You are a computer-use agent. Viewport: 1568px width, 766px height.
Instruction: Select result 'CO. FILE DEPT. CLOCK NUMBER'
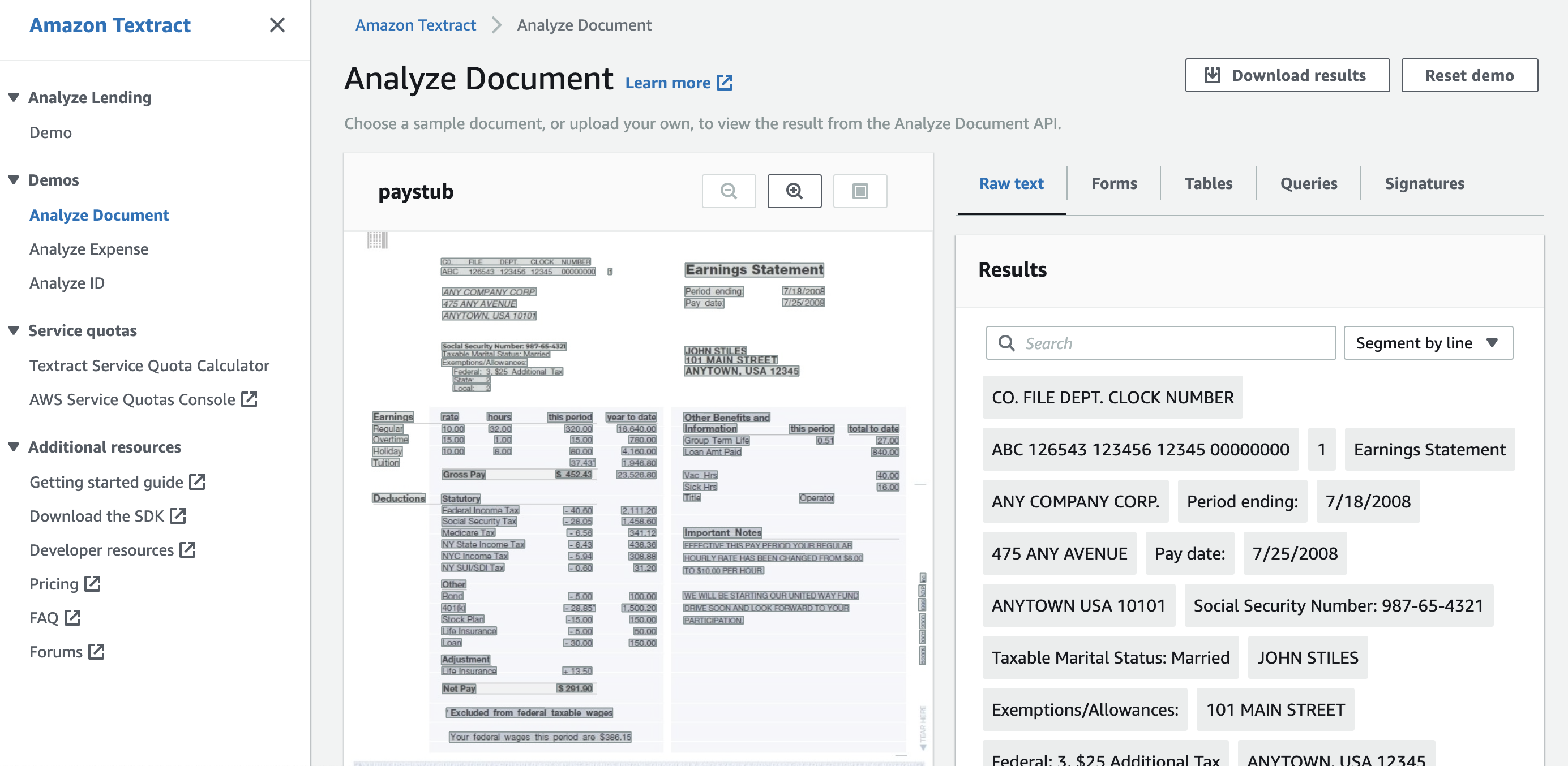[x=1112, y=397]
